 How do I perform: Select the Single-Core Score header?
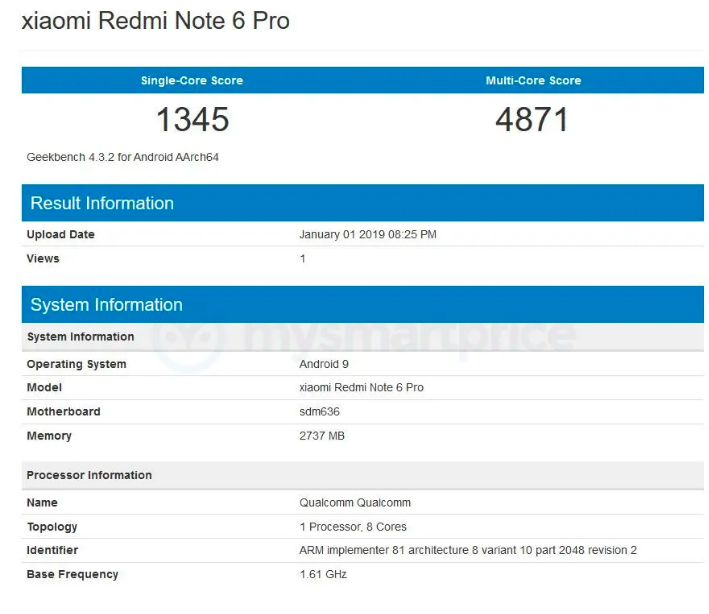tap(192, 80)
